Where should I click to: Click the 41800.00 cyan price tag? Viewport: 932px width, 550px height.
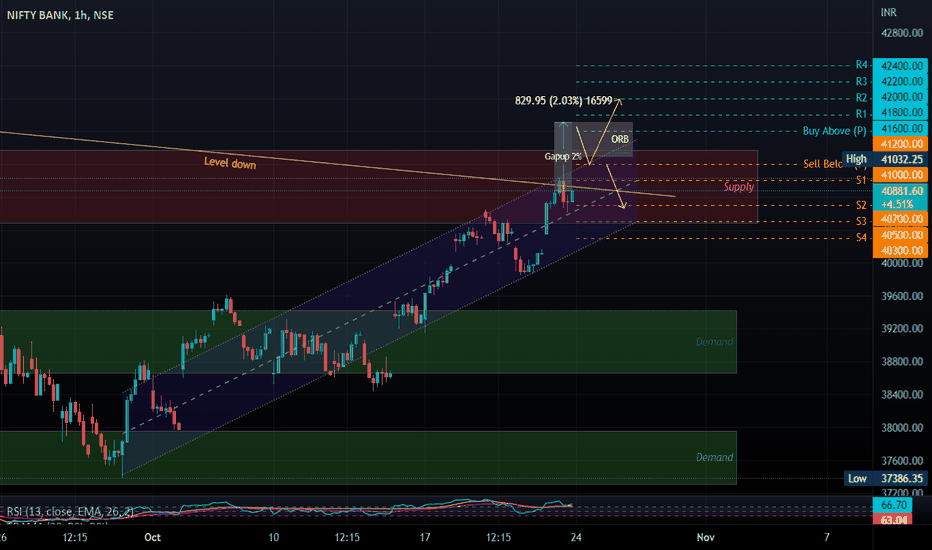tap(900, 112)
